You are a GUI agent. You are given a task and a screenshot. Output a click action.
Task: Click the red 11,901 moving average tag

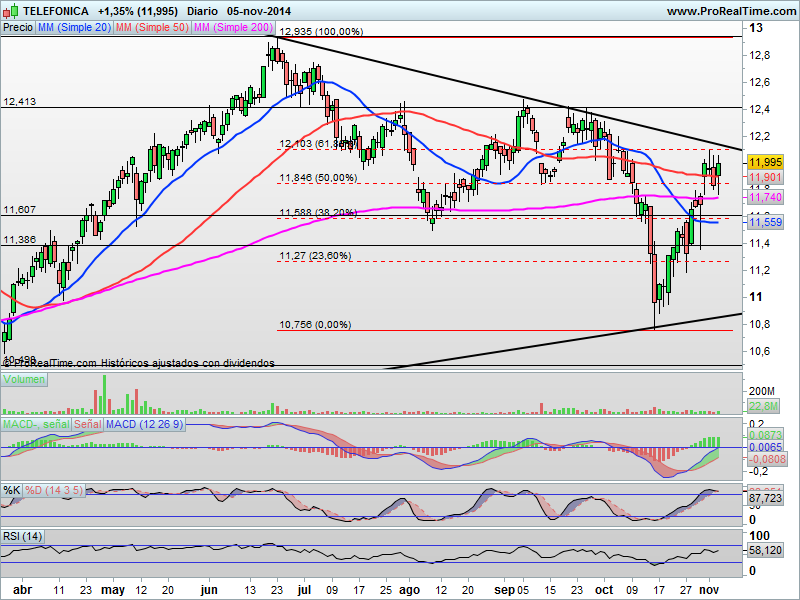[765, 177]
